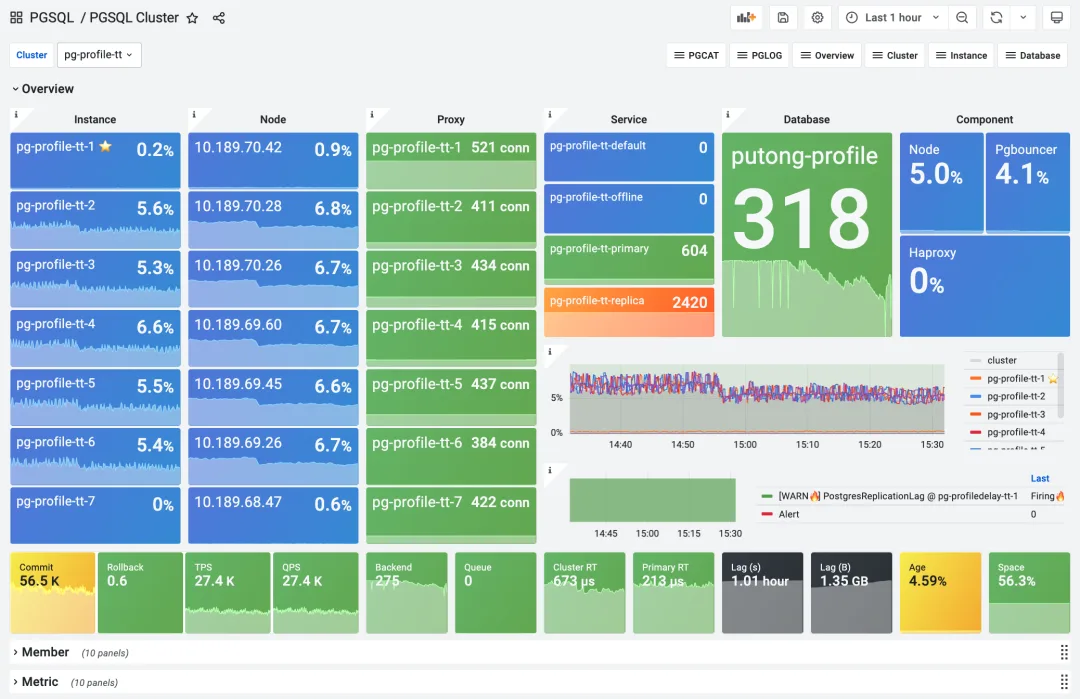Viewport: 1080px width, 699px height.
Task: Switch to TV view mode icon
Action: click(1057, 18)
